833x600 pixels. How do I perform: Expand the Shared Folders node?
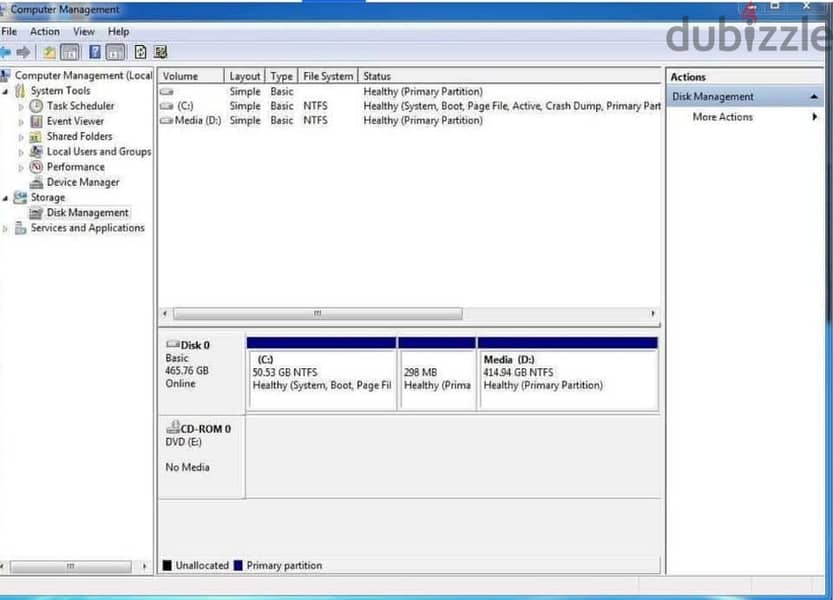(21, 137)
